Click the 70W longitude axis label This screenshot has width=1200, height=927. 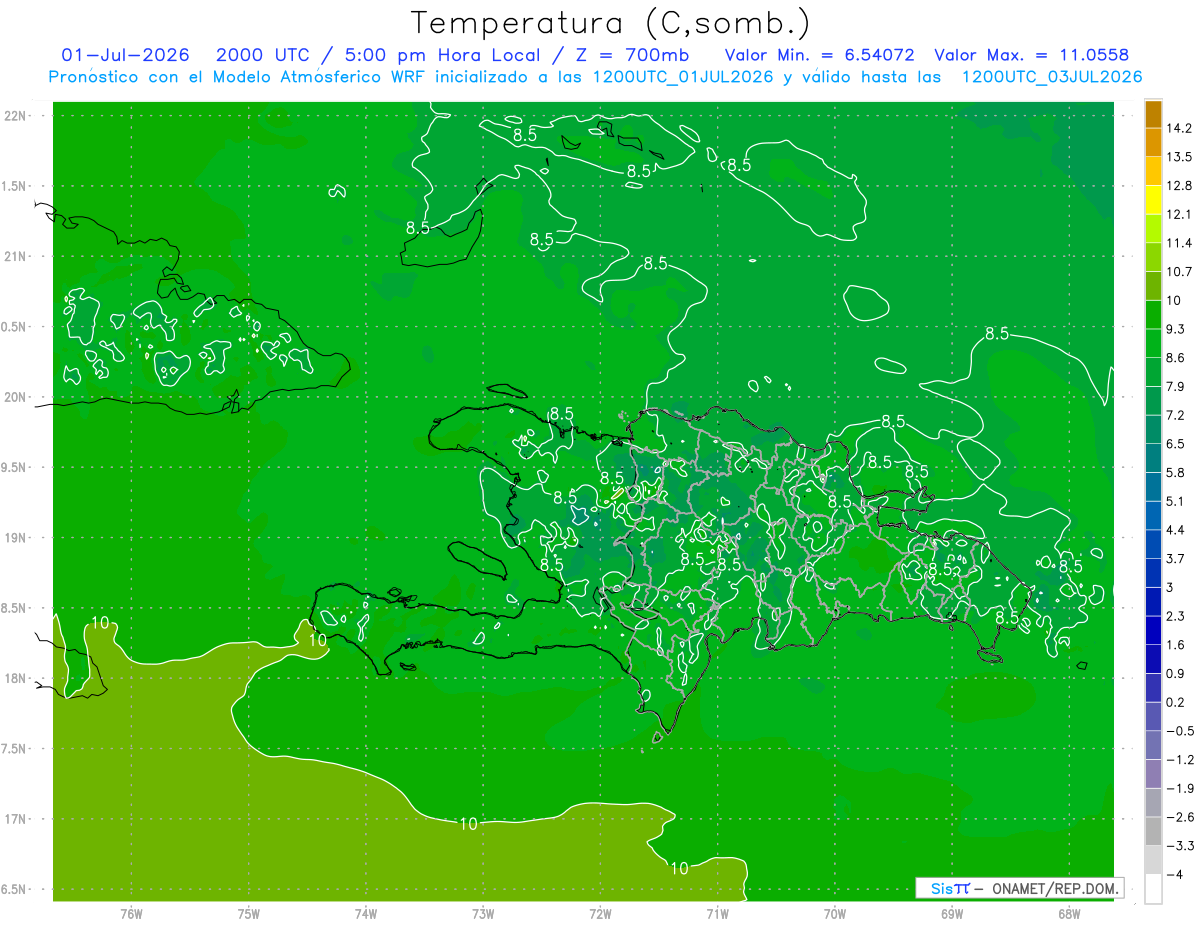tap(834, 913)
